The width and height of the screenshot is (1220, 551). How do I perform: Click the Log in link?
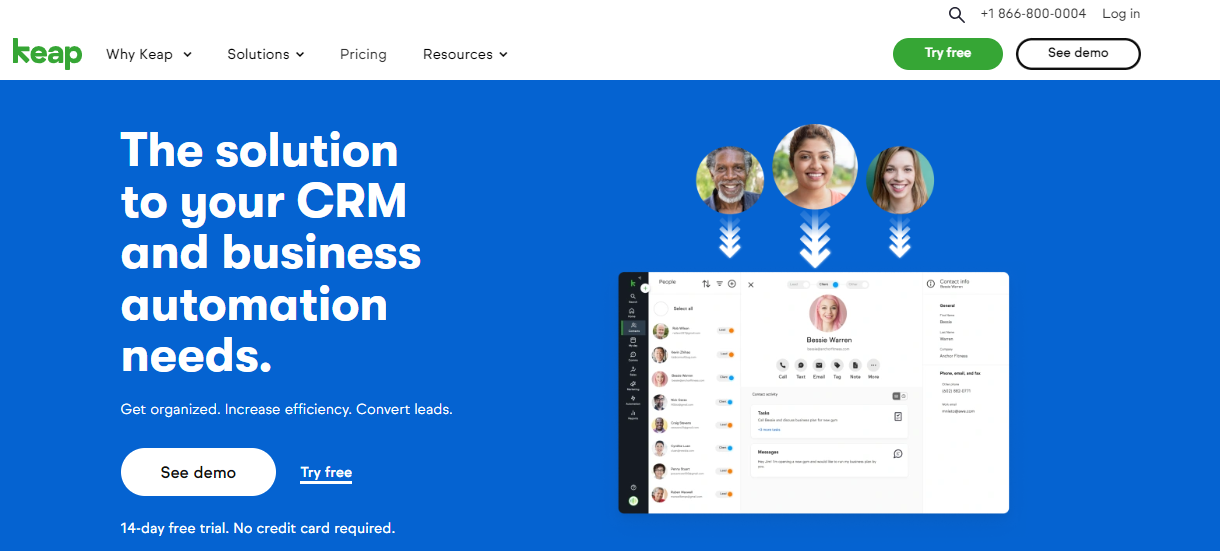(x=1121, y=14)
